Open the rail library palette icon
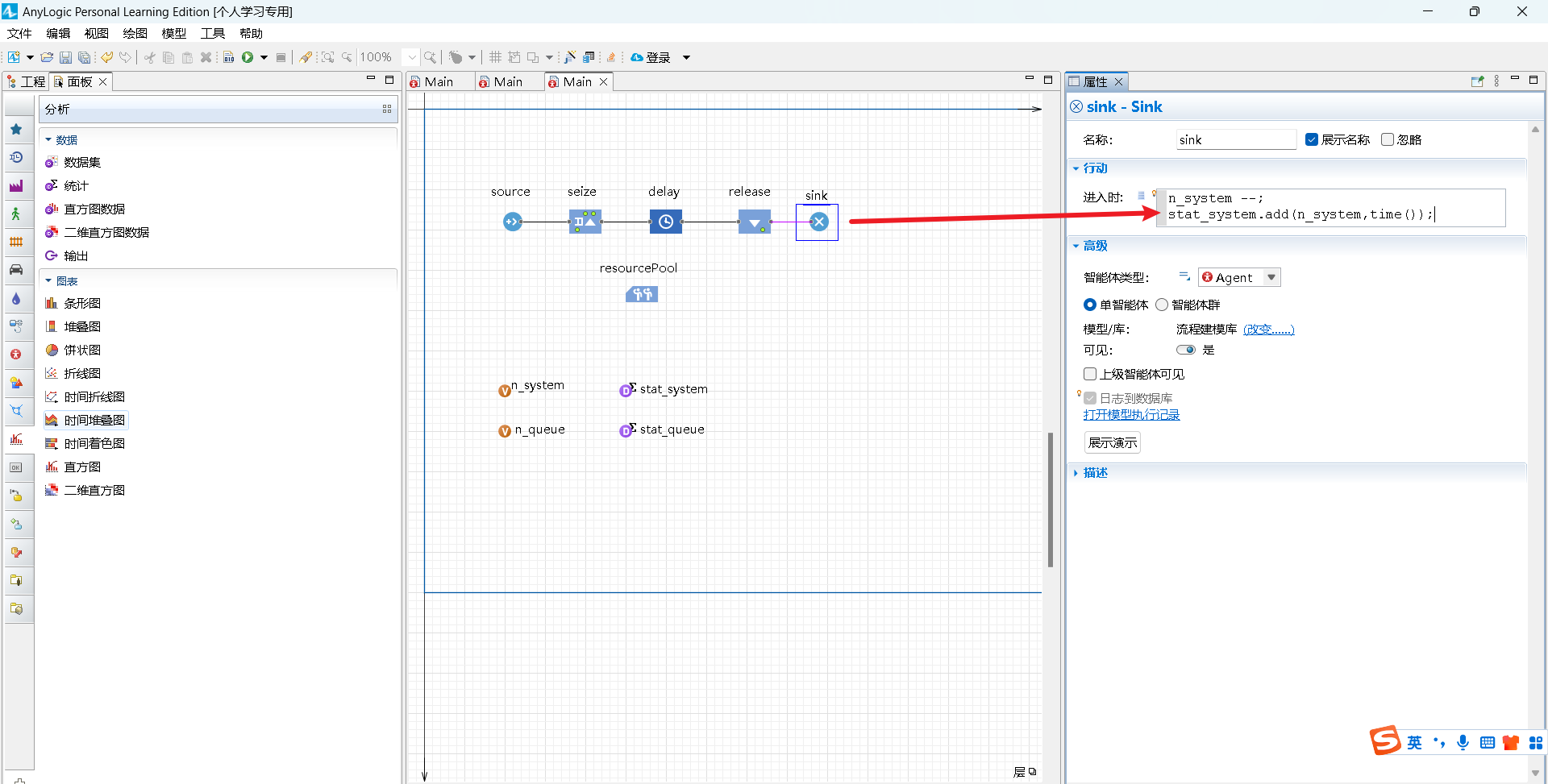This screenshot has width=1548, height=784. click(16, 242)
